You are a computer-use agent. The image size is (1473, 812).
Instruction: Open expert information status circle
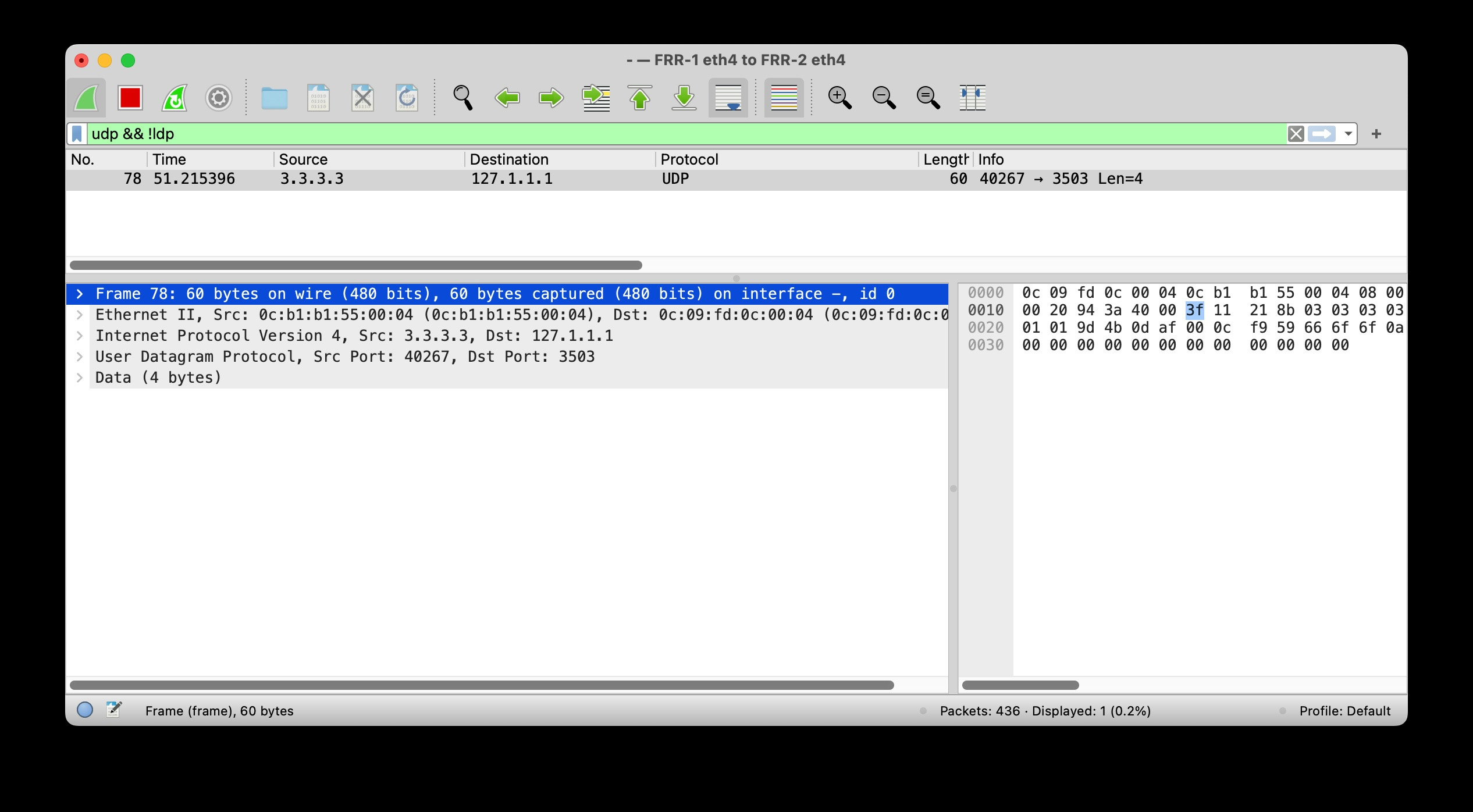[85, 710]
